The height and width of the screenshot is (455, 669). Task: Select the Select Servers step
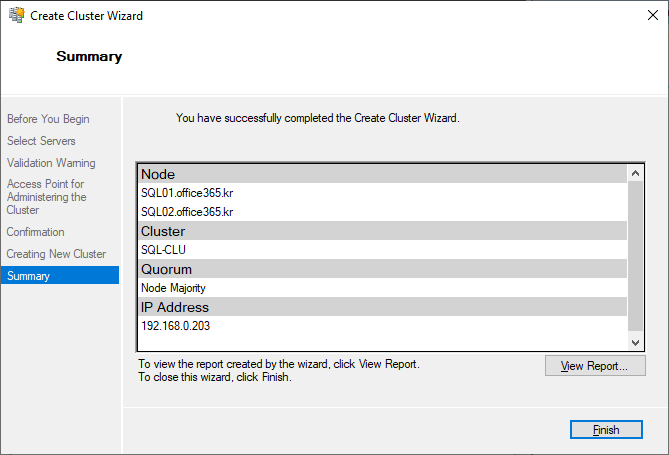pos(41,141)
